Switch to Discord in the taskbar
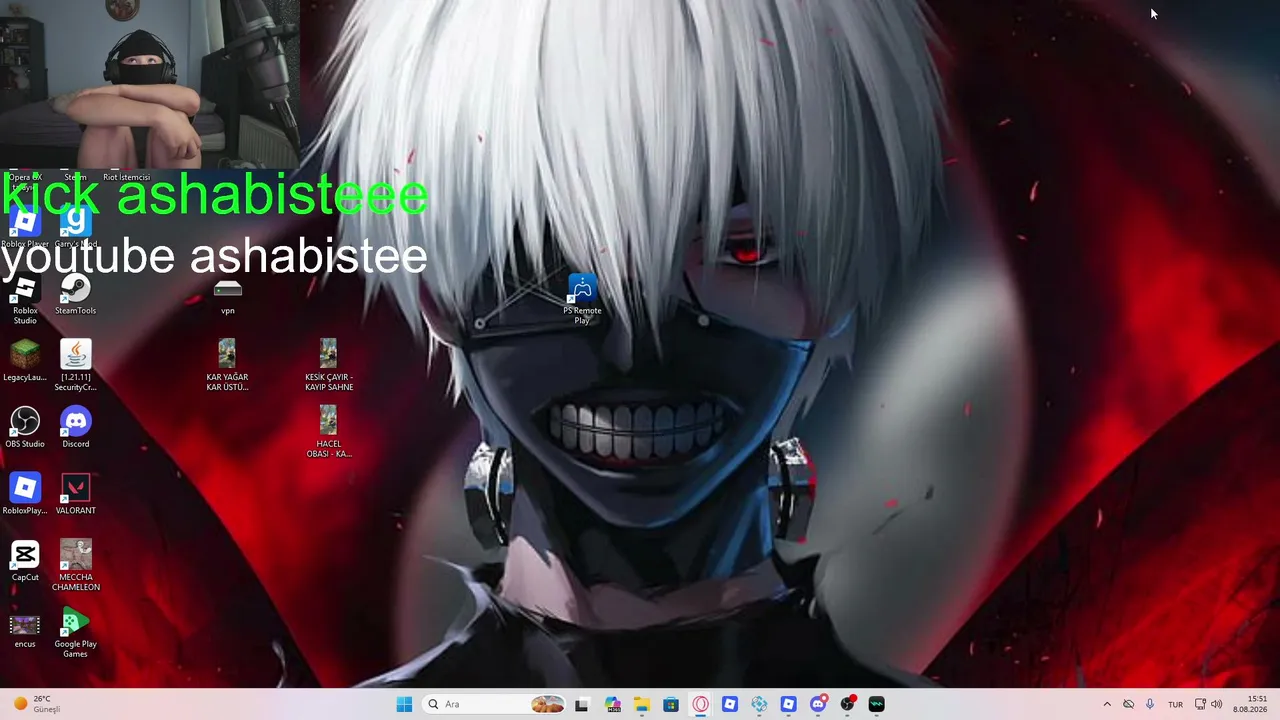Image resolution: width=1280 pixels, height=720 pixels. coord(818,704)
